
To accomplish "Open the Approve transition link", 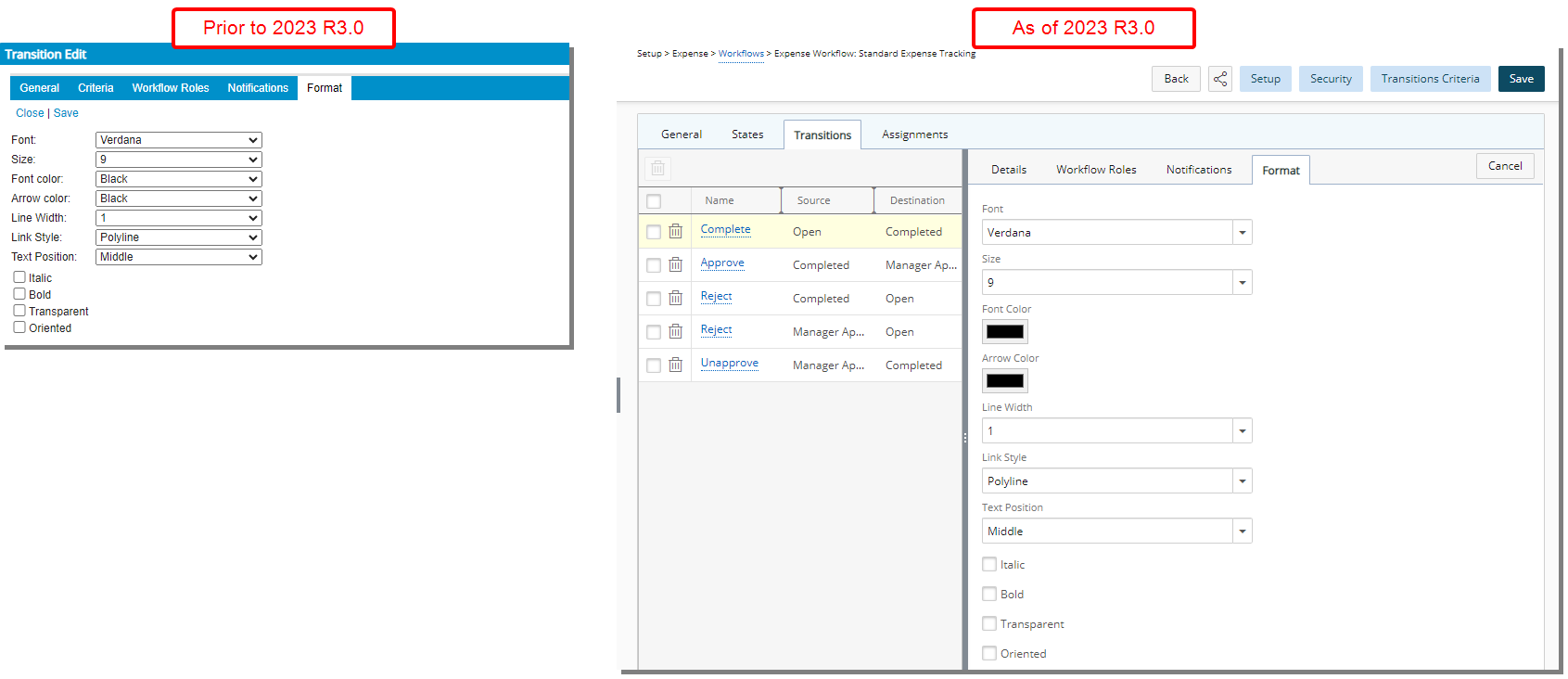I will point(722,263).
